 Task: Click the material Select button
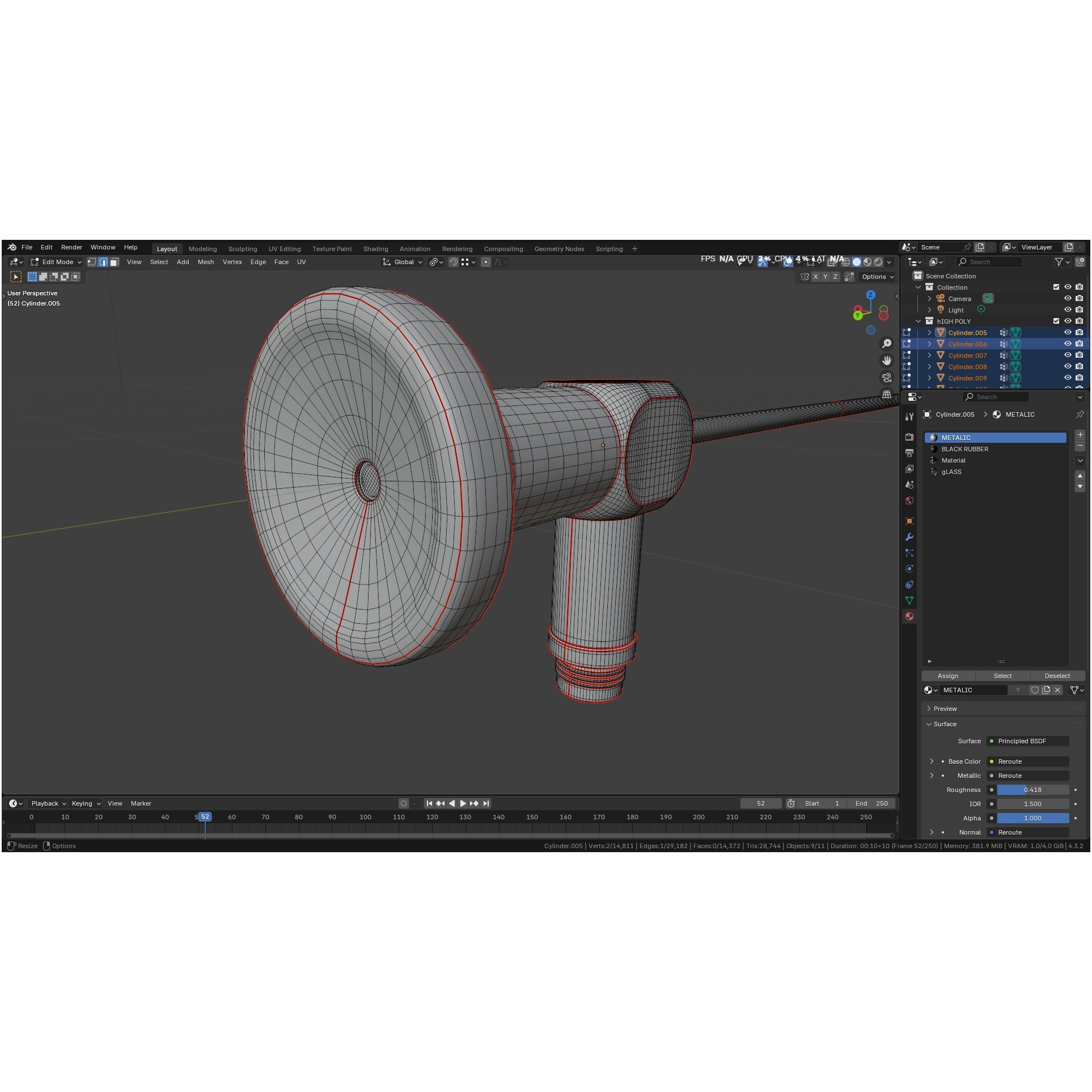click(x=1003, y=676)
